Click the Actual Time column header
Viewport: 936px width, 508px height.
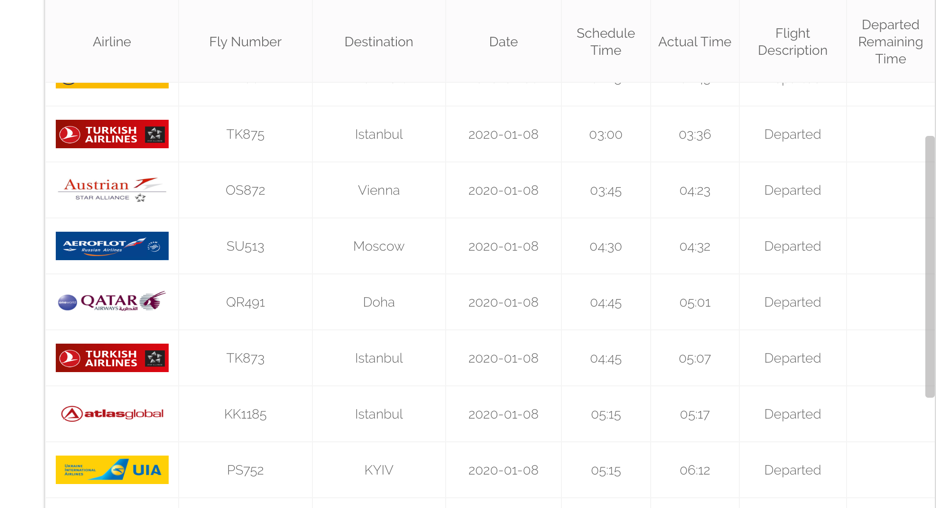[x=694, y=42]
